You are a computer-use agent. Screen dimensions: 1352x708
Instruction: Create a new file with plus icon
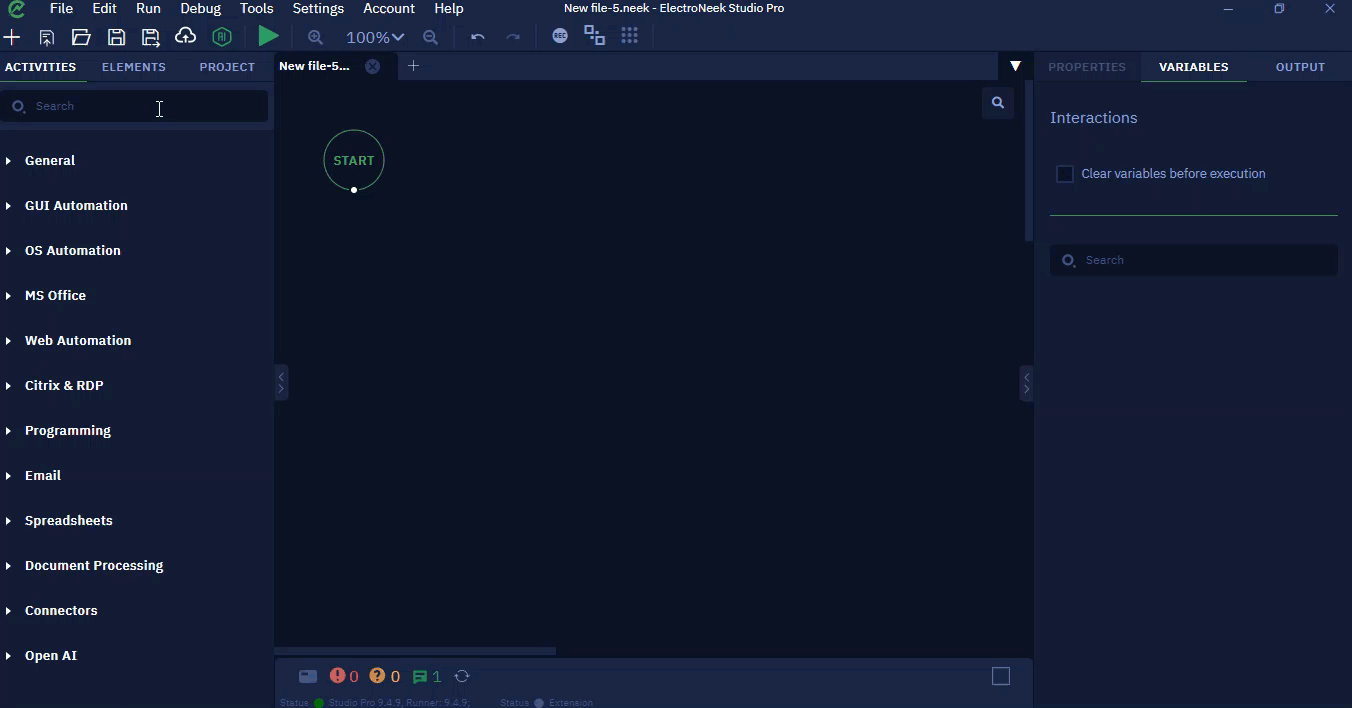pos(12,37)
